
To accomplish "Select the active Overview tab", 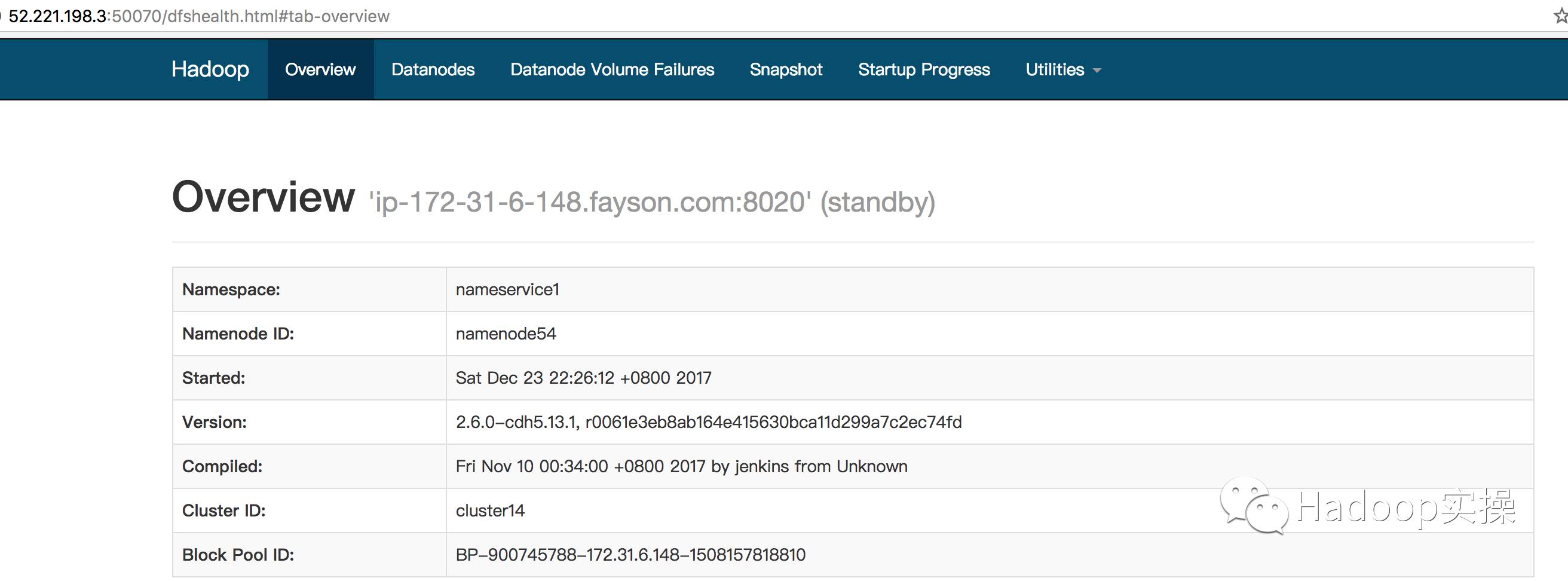I will (x=320, y=70).
